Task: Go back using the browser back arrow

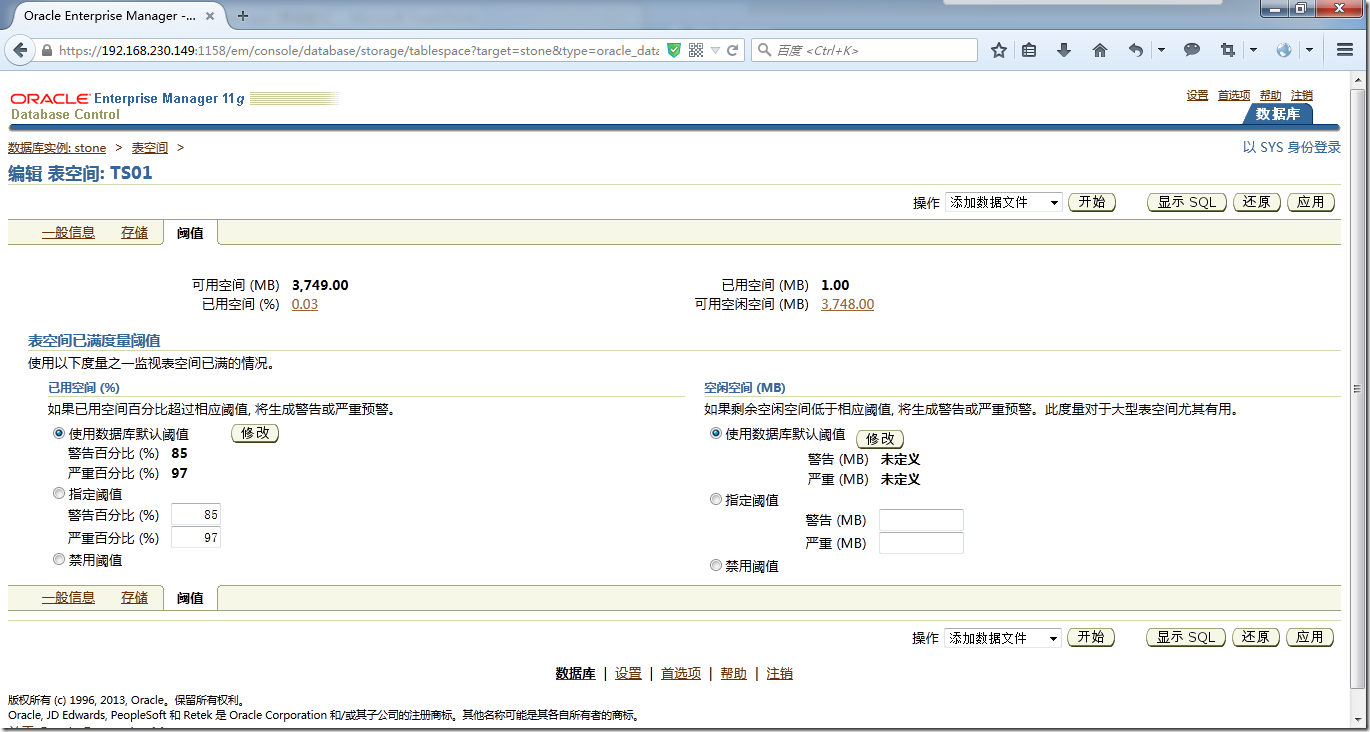Action: coord(21,50)
